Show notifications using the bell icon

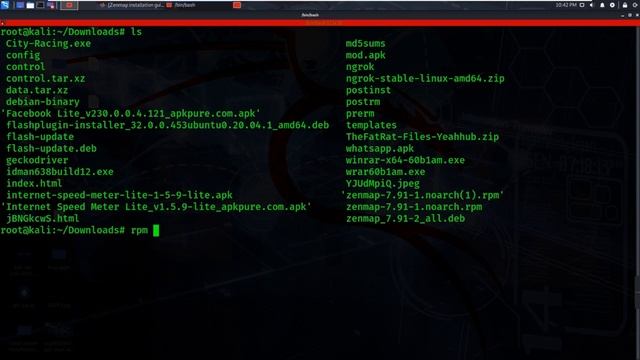click(x=602, y=5)
